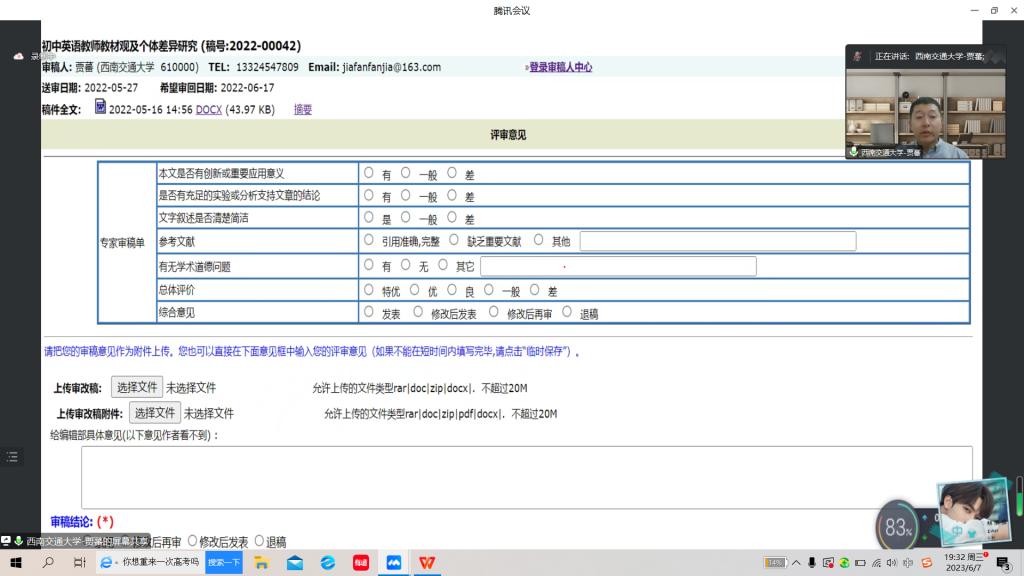
Task: Click the Word document icon beside 稿件全文
Action: point(100,107)
